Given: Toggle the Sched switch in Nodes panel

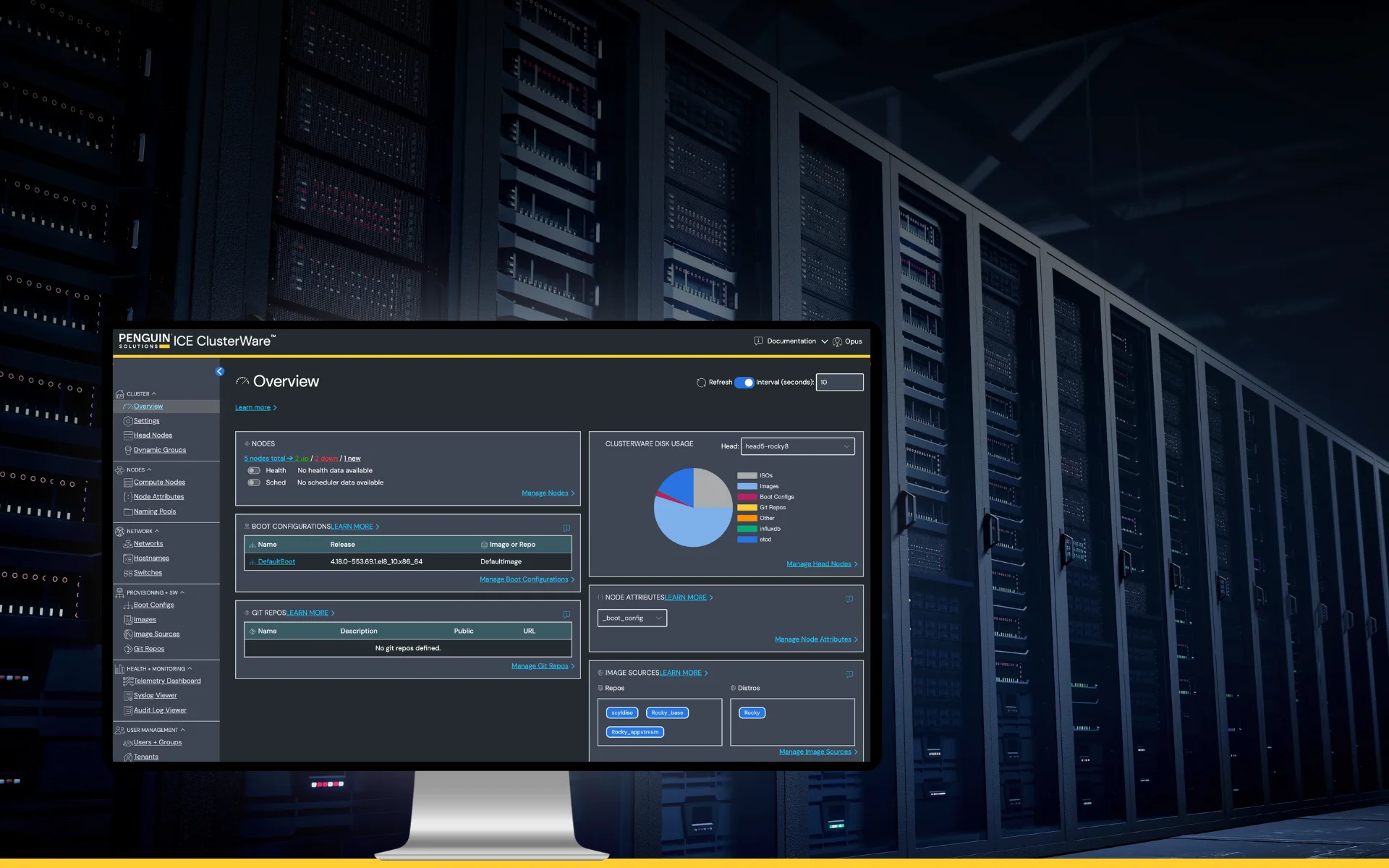Looking at the screenshot, I should pyautogui.click(x=254, y=482).
